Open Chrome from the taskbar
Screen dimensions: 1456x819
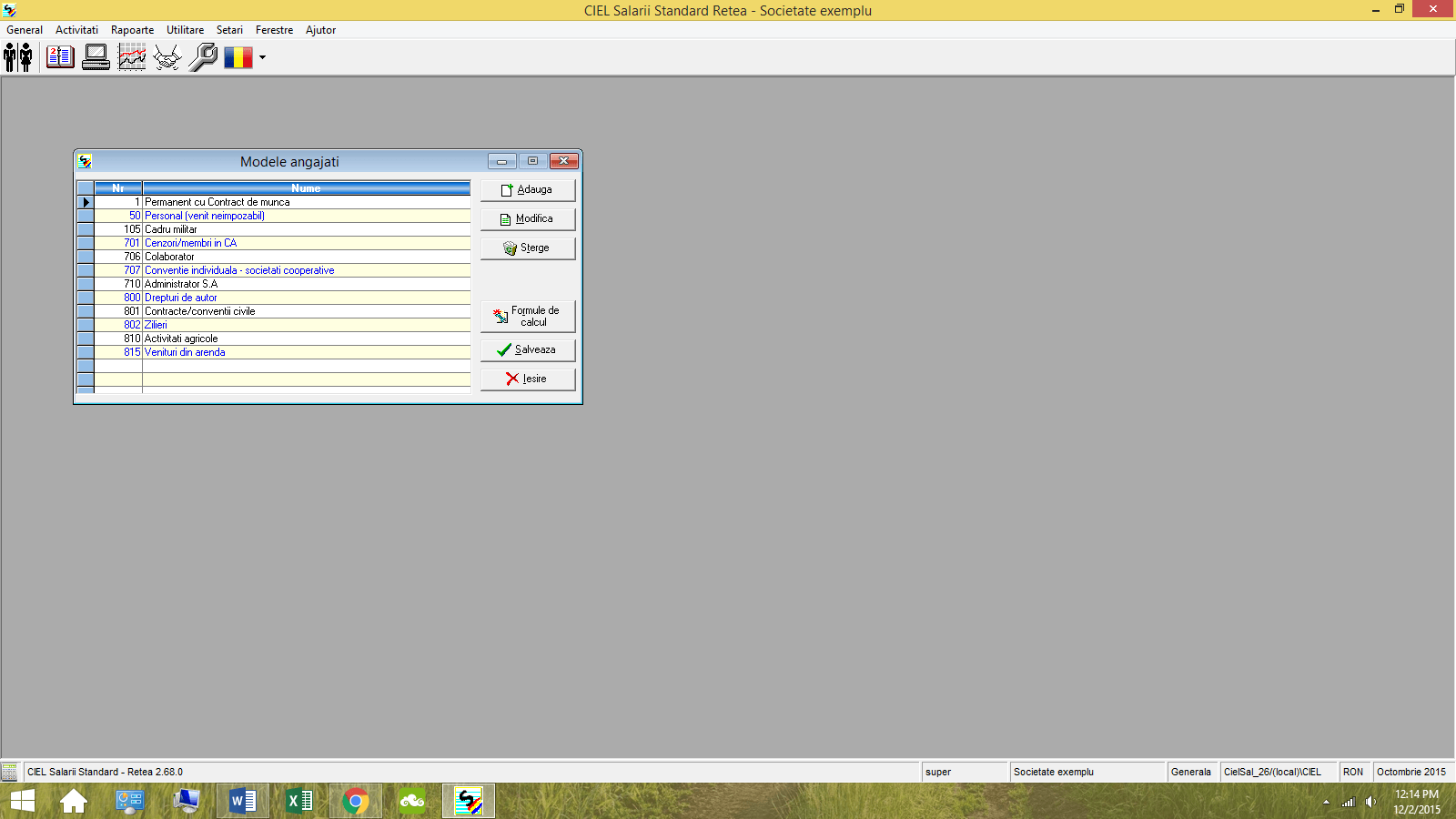(356, 801)
